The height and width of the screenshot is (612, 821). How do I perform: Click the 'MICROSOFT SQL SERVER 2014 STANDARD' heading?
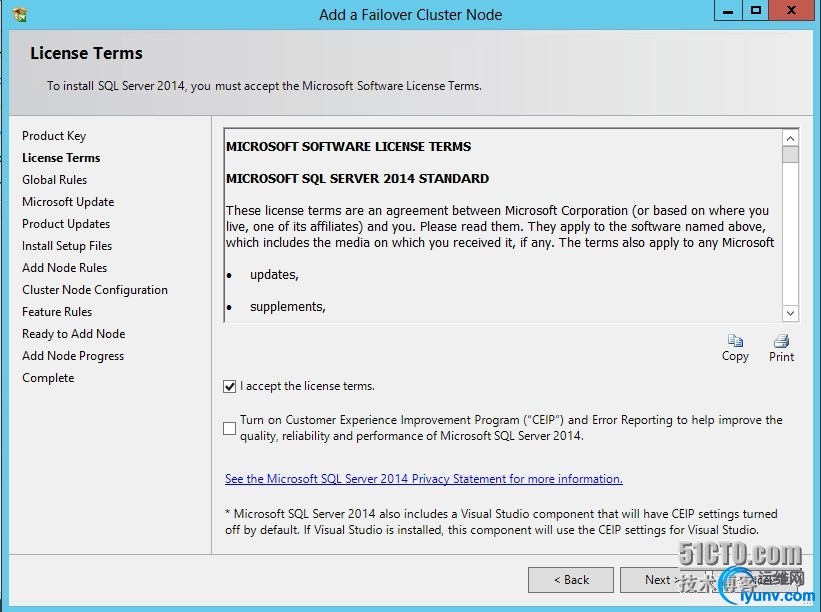tap(358, 179)
